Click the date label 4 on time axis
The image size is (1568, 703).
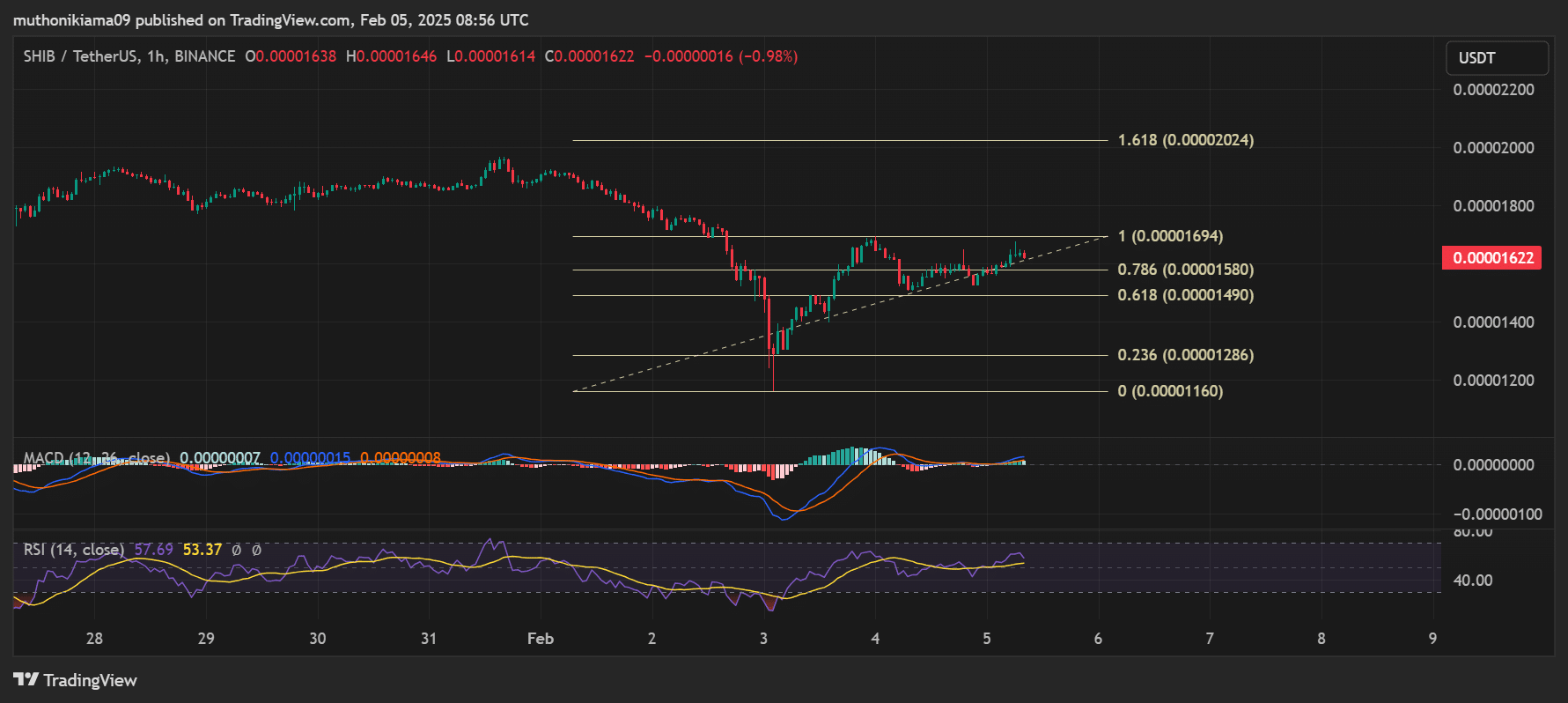[875, 639]
